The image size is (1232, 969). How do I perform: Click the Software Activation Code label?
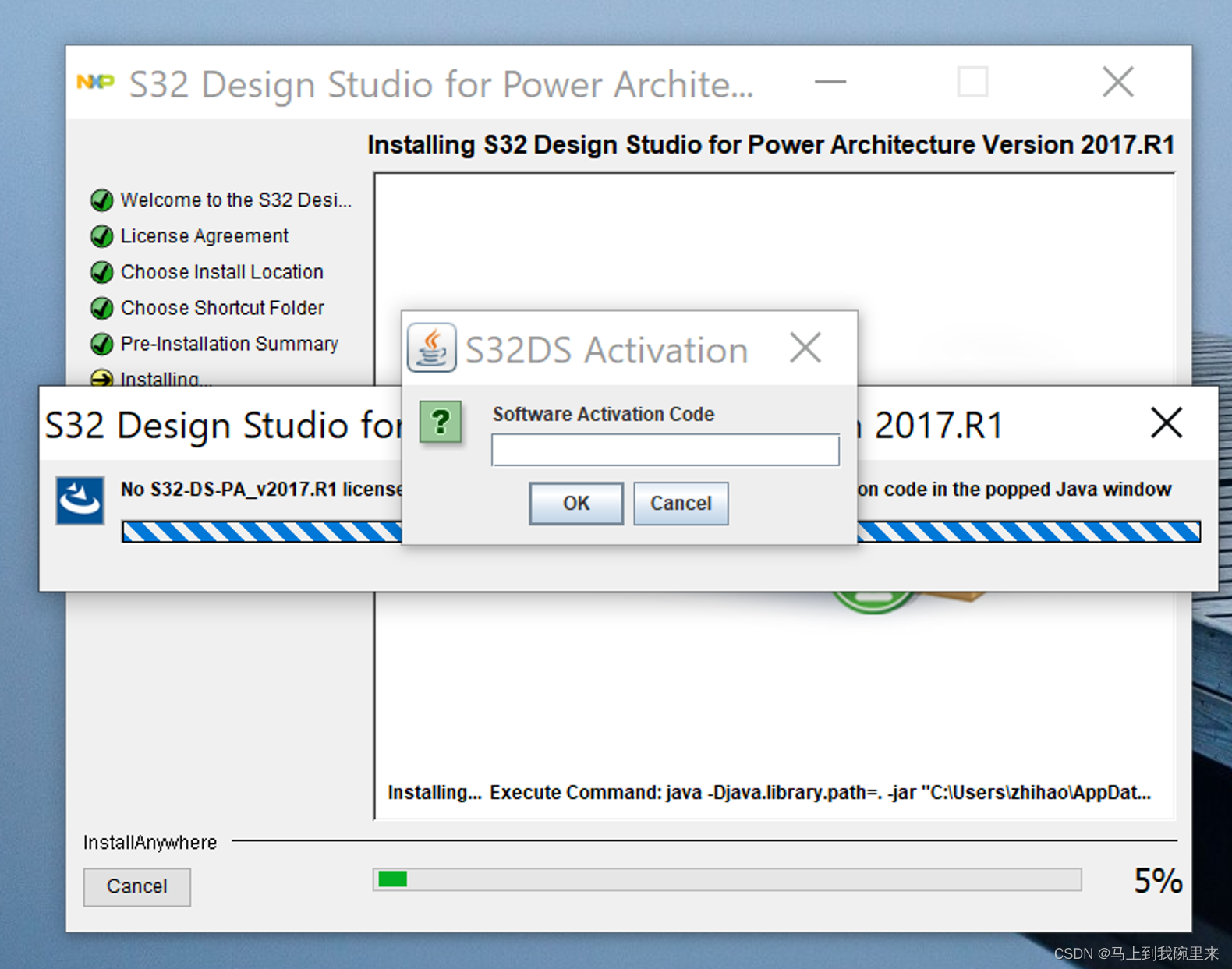[603, 414]
